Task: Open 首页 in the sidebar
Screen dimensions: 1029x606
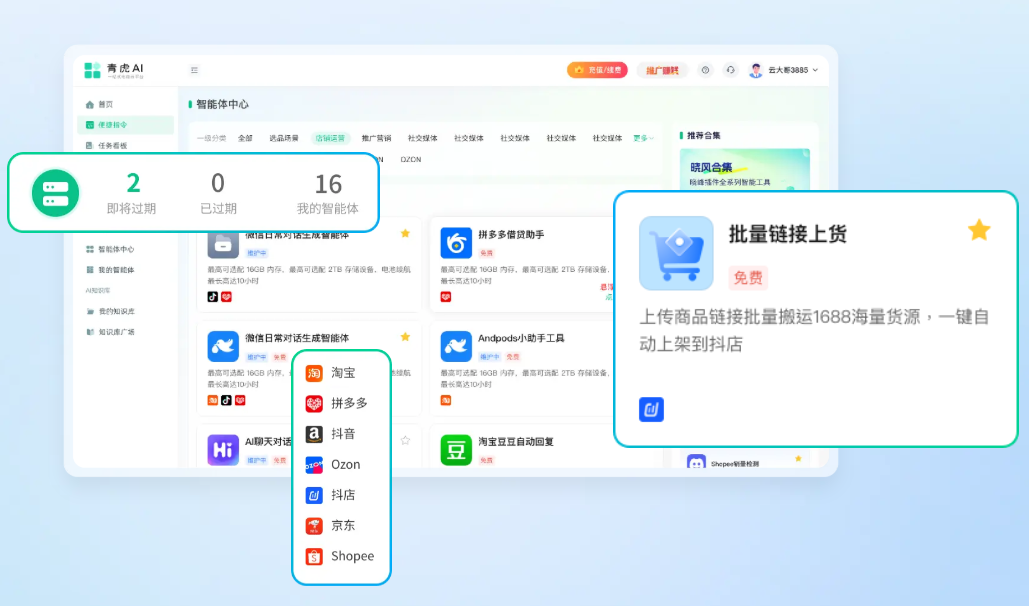Action: [105, 104]
